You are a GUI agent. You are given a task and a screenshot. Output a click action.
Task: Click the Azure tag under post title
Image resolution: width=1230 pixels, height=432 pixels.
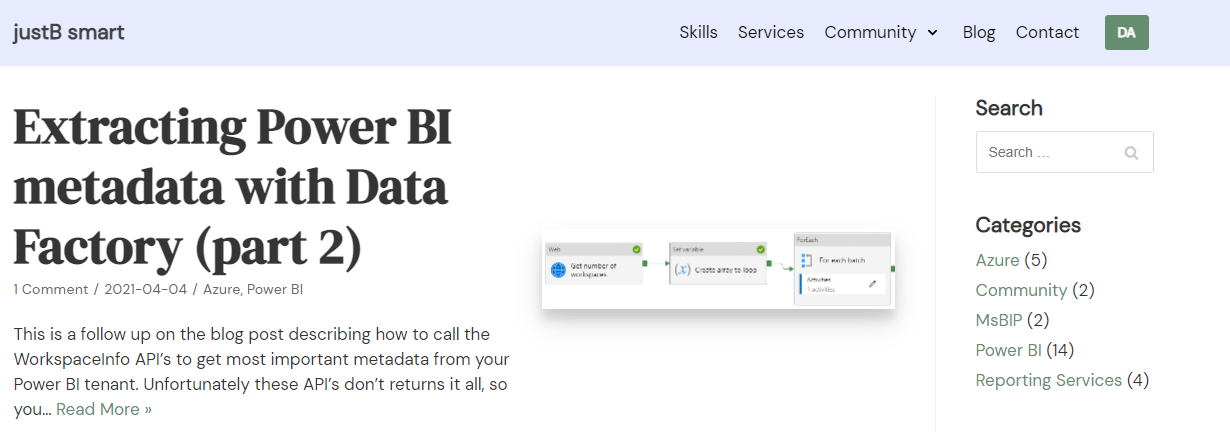tap(220, 289)
